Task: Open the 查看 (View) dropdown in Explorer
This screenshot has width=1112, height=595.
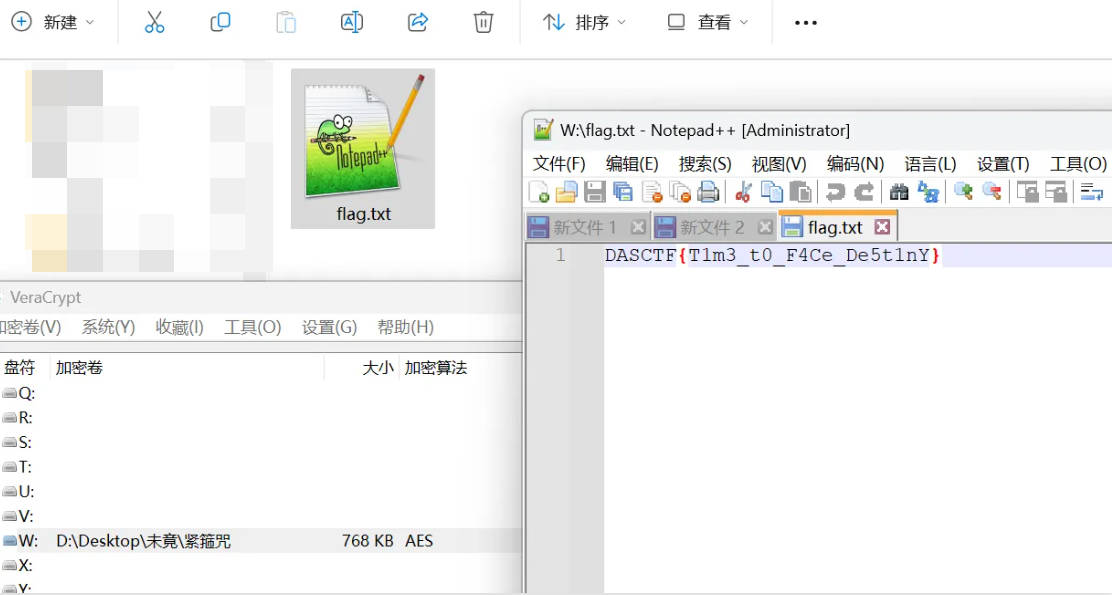Action: (x=708, y=22)
